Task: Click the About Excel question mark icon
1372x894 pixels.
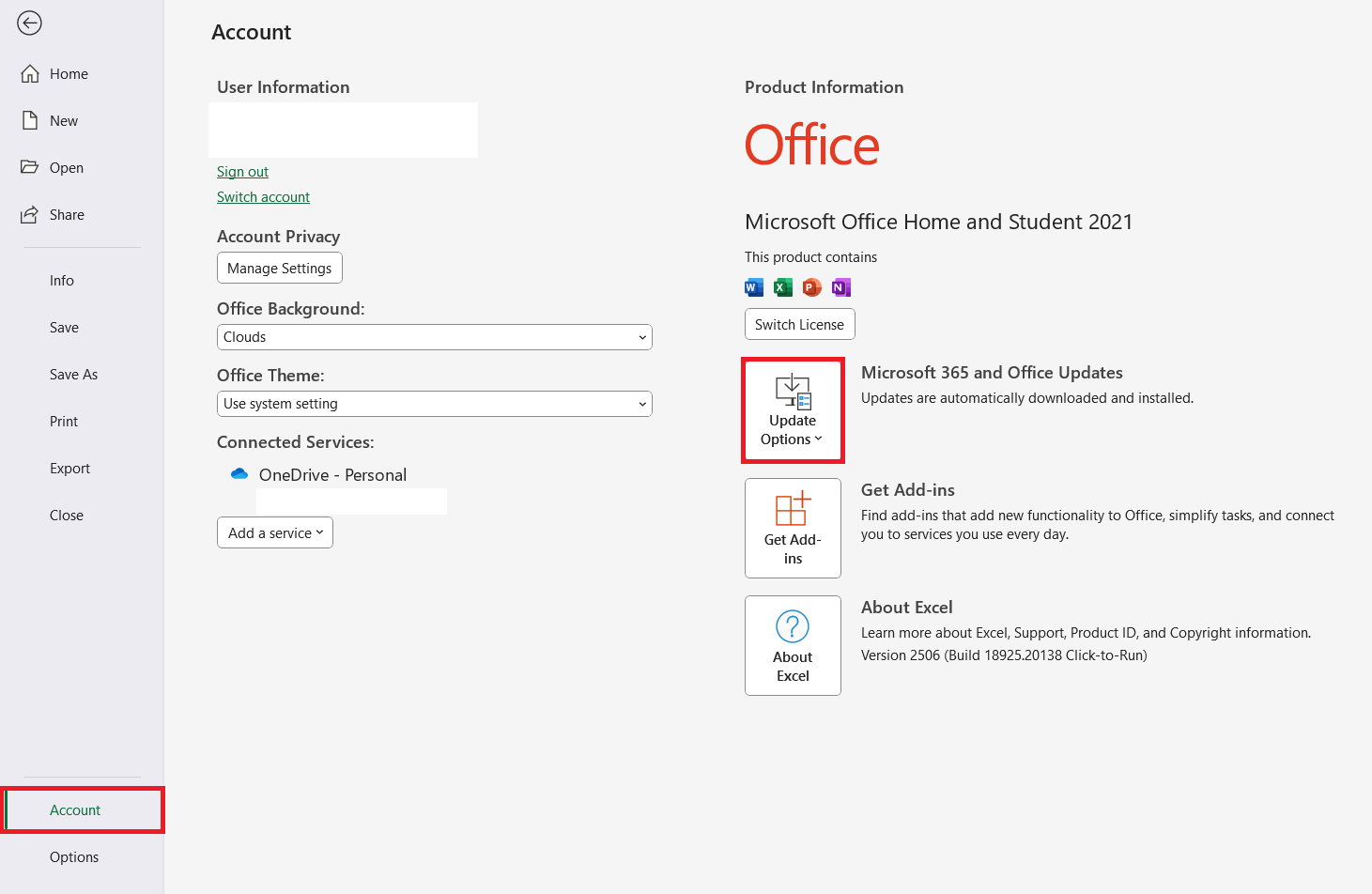Action: [x=793, y=626]
